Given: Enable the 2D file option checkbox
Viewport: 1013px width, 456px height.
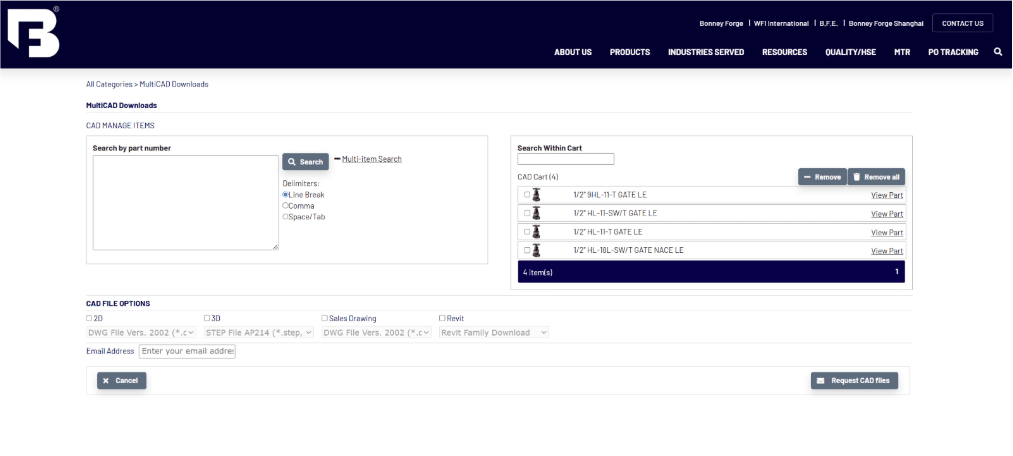Looking at the screenshot, I should (89, 318).
